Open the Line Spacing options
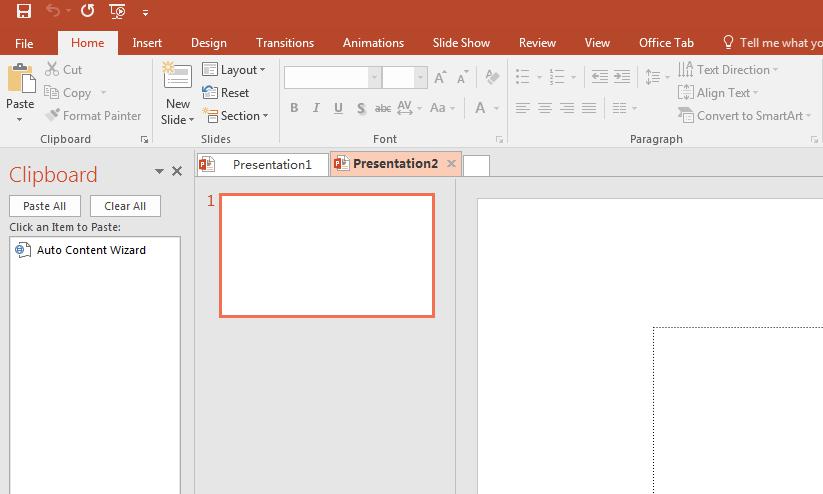 (657, 77)
